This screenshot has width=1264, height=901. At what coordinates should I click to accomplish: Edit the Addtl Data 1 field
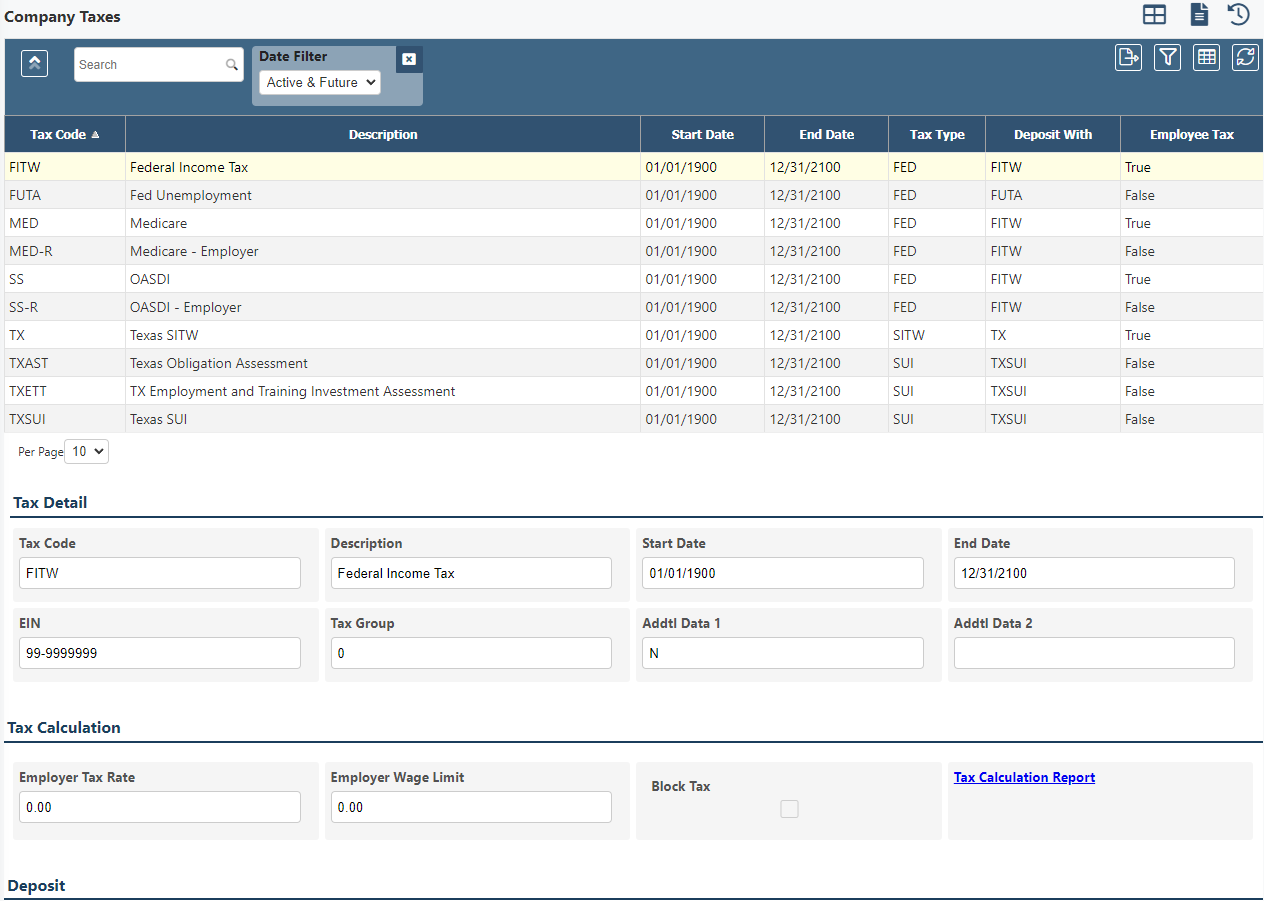tap(783, 653)
